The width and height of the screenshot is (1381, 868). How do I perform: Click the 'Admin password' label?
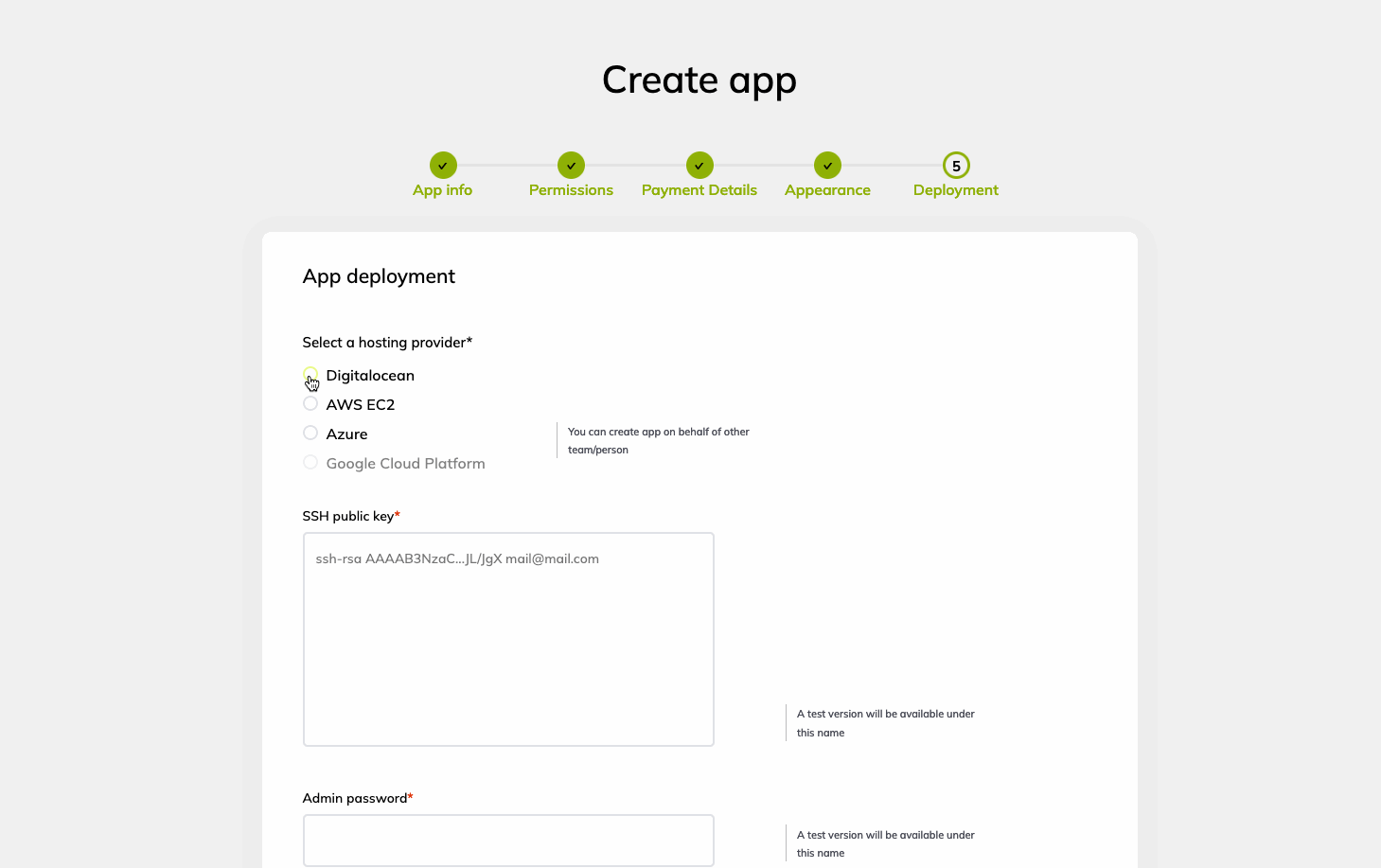(x=358, y=798)
